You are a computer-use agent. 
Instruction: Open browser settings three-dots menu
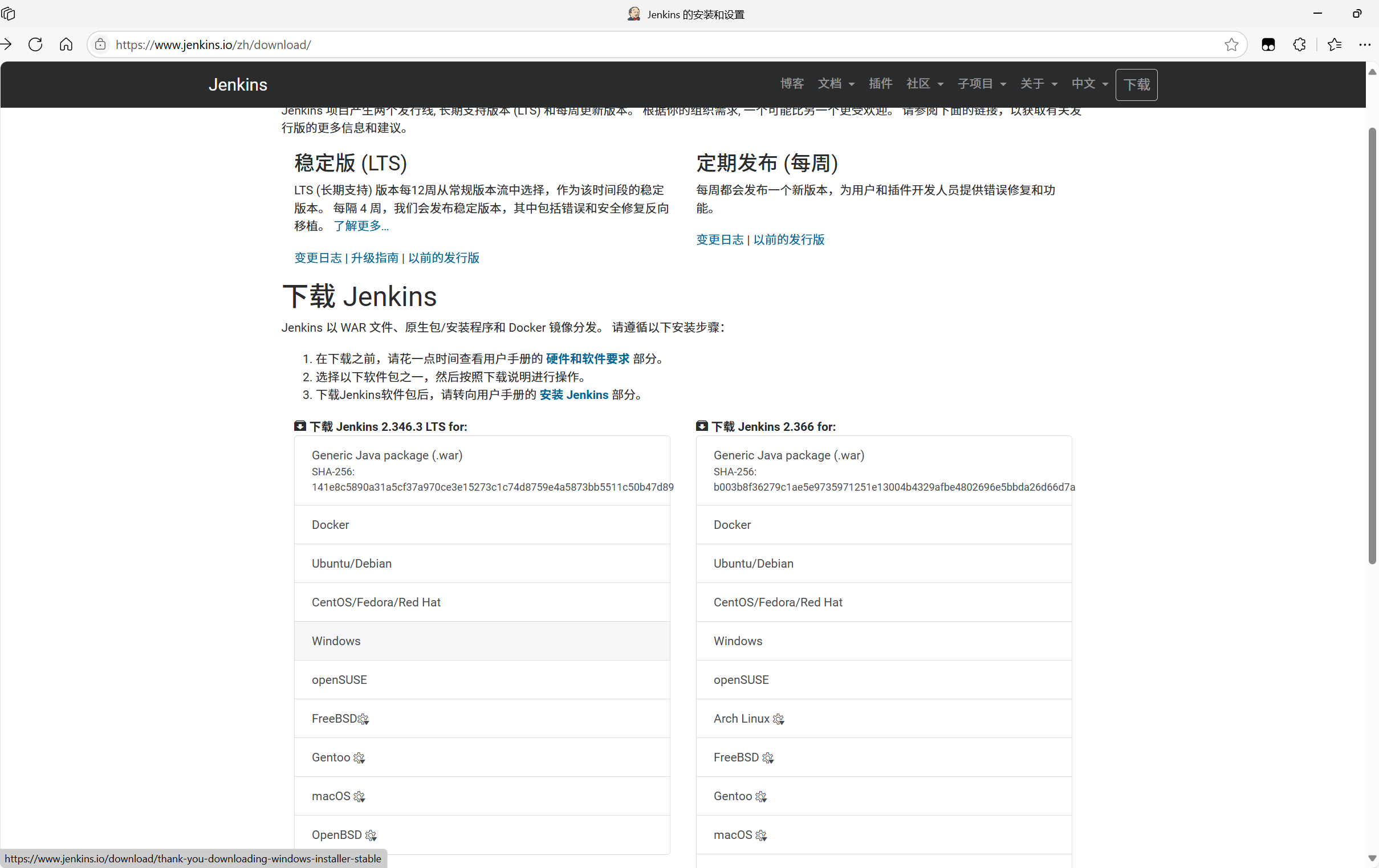point(1365,44)
